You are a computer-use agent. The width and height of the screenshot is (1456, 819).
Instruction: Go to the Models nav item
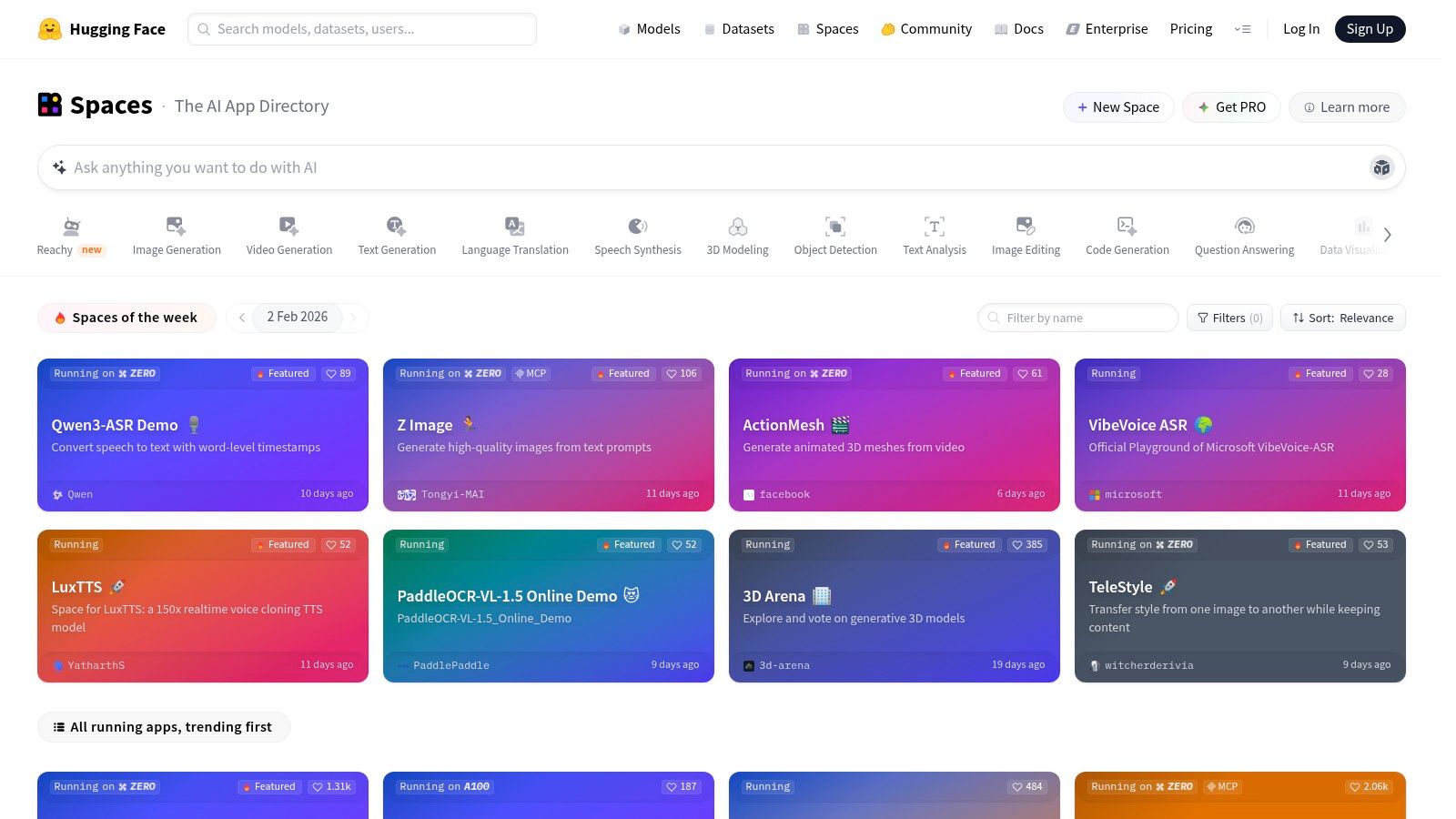(649, 29)
